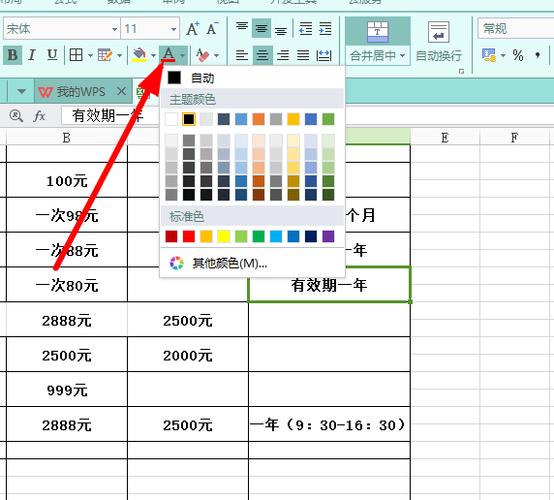This screenshot has width=554, height=500.
Task: Expand clear formatting dropdown arrow
Action: coord(216,55)
